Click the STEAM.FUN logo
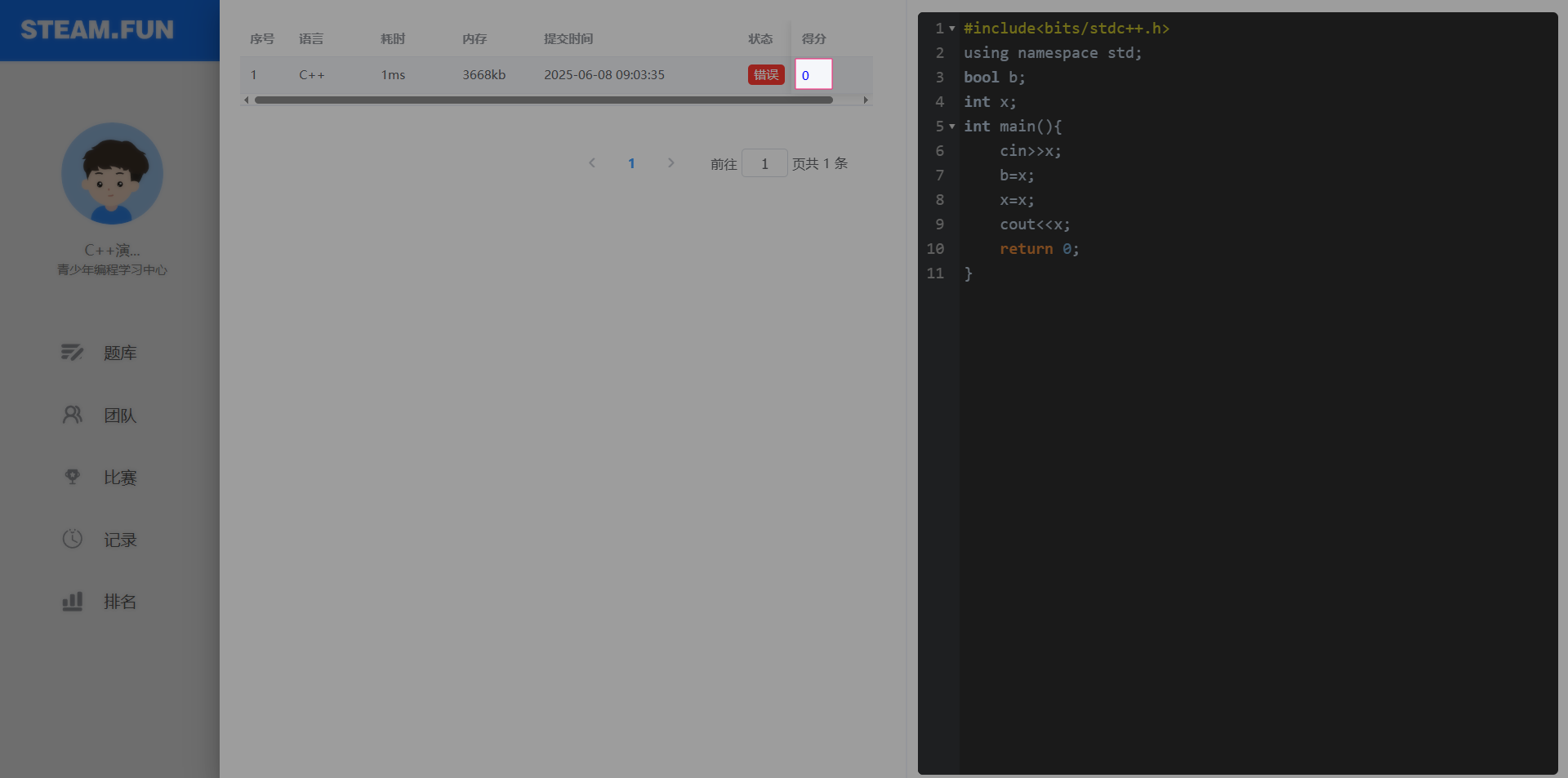The width and height of the screenshot is (1568, 778). [x=97, y=30]
